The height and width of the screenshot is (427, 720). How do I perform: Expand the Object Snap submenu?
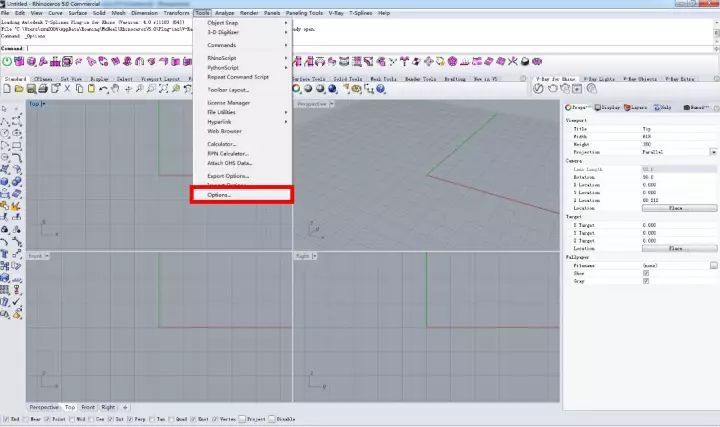click(x=242, y=22)
